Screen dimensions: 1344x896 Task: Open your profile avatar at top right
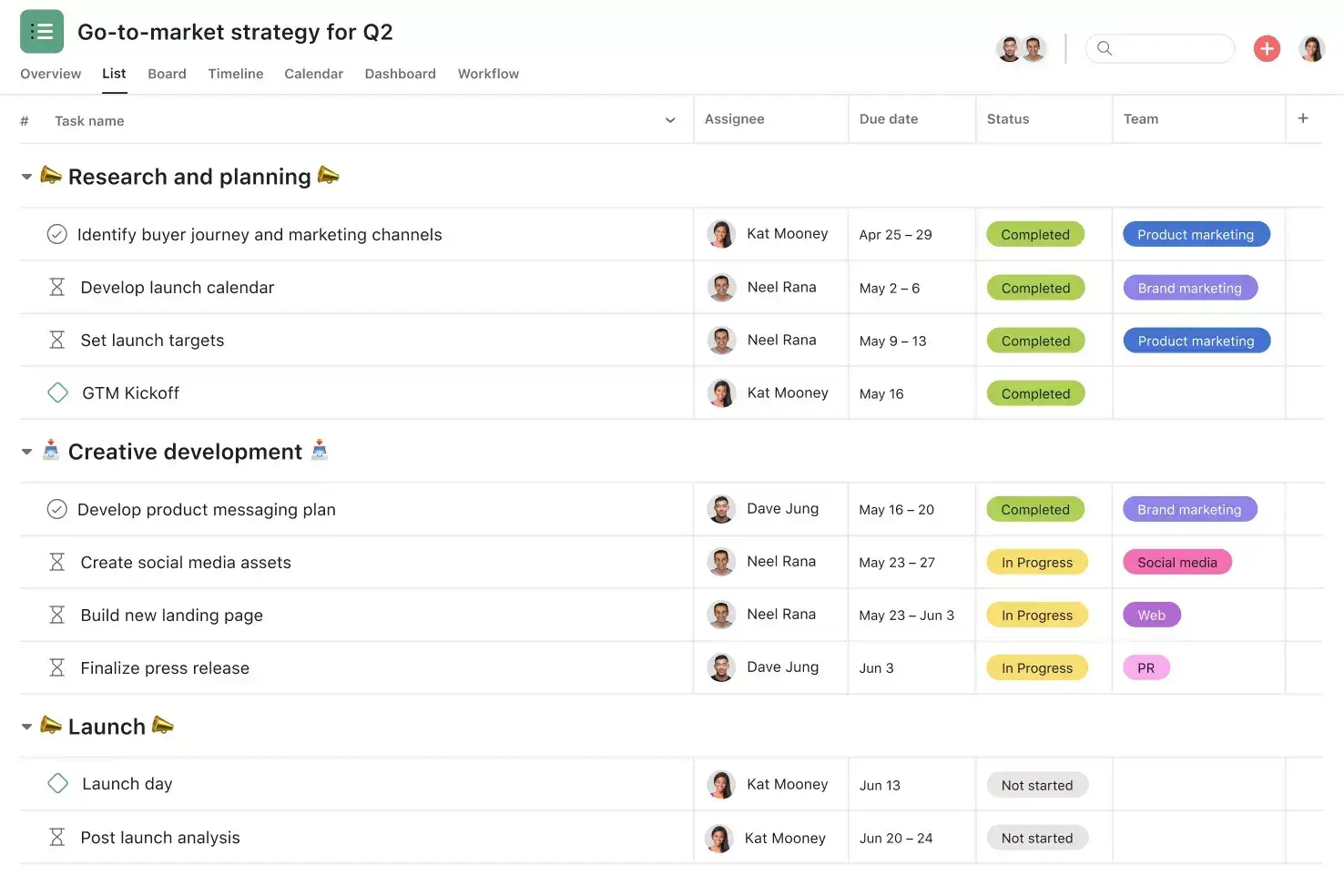(1311, 48)
